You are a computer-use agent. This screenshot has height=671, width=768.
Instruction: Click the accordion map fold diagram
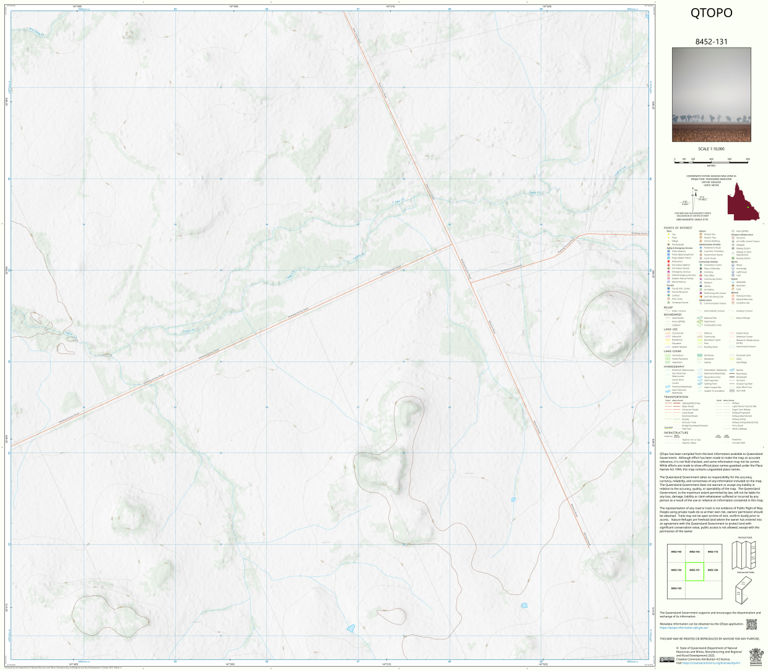744,554
